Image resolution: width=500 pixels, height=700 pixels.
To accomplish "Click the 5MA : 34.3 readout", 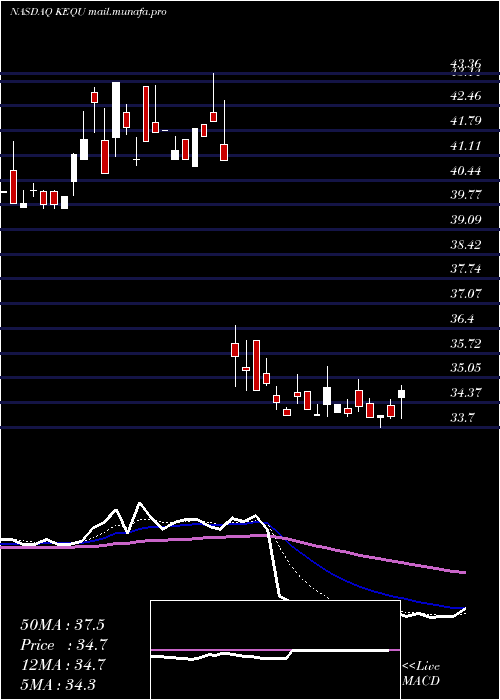I will [x=58, y=684].
